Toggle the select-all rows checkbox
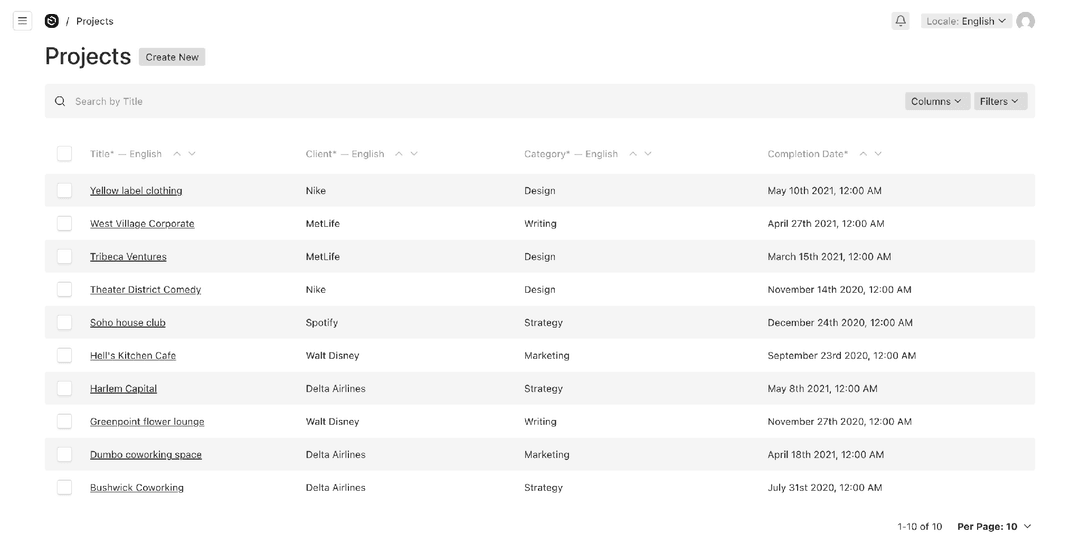Image resolution: width=1080 pixels, height=547 pixels. tap(64, 154)
